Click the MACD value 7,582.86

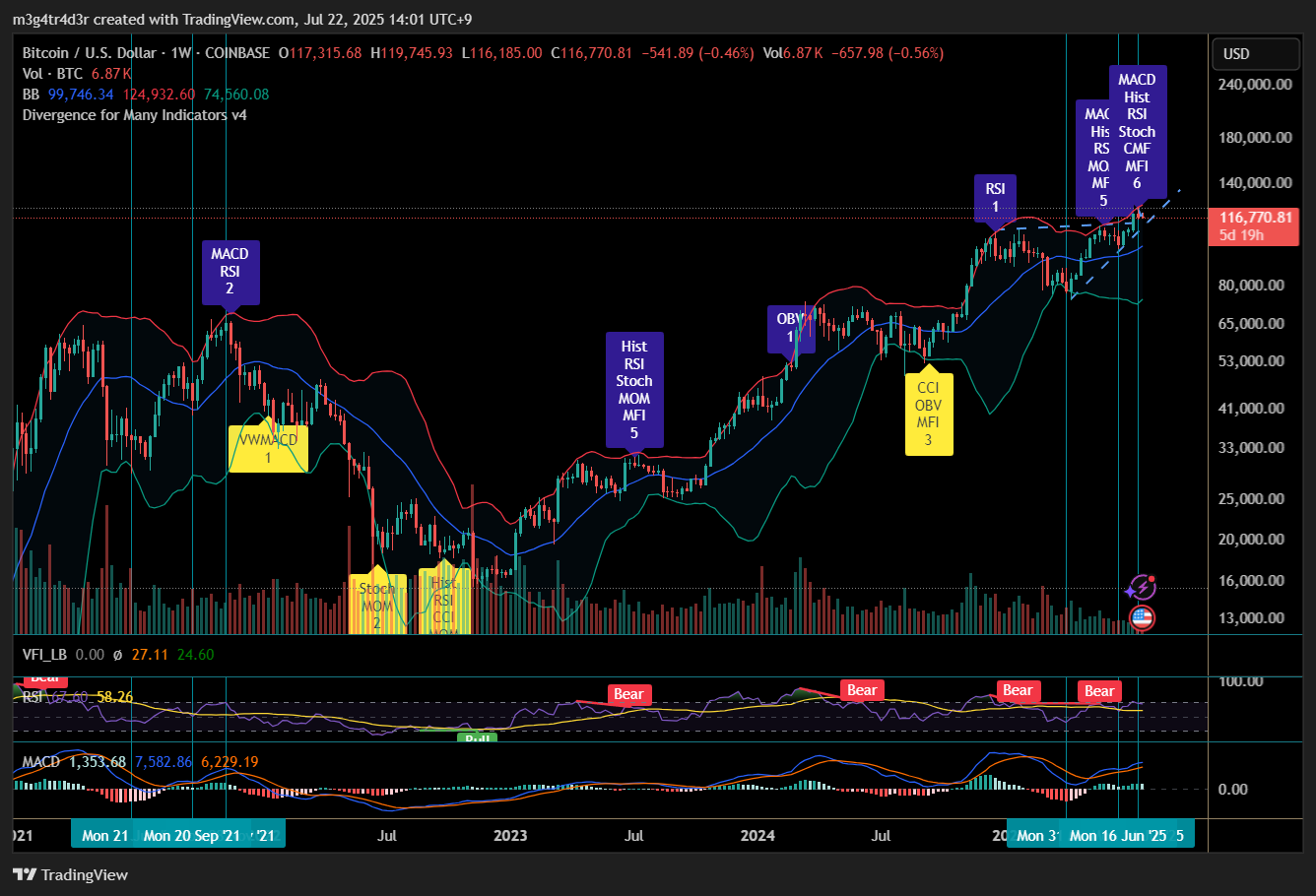tap(164, 762)
